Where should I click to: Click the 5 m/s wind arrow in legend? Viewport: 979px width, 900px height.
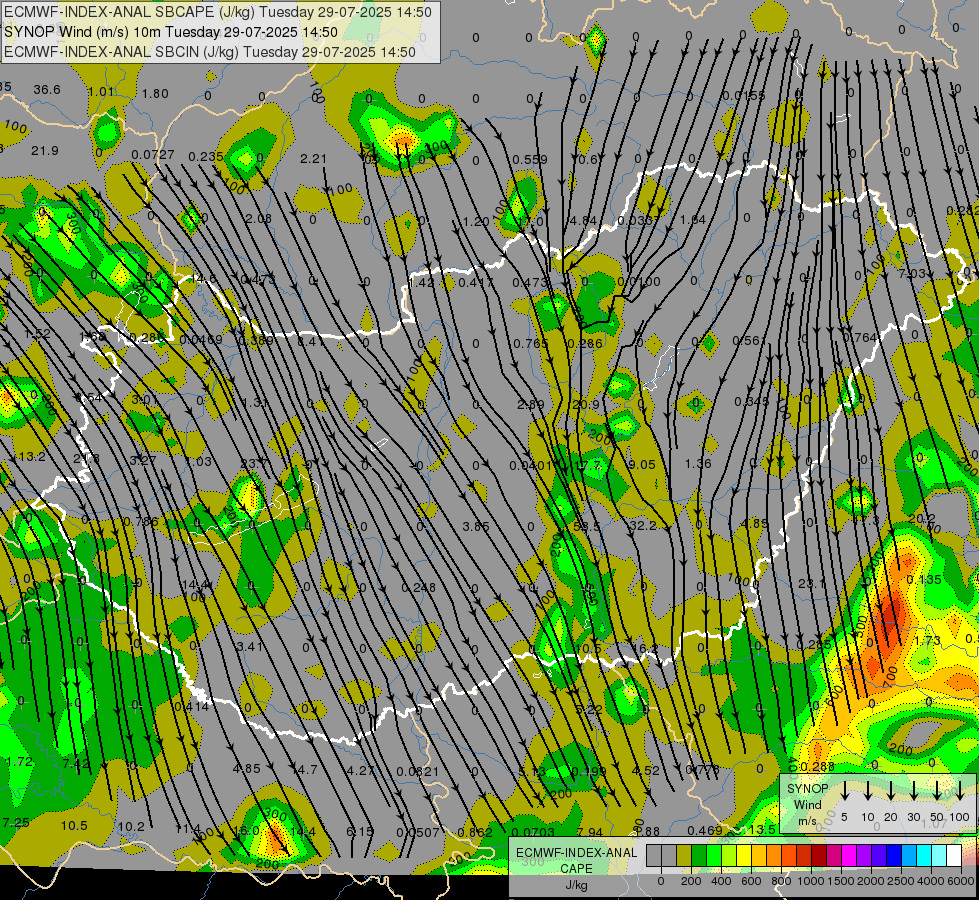tap(845, 791)
